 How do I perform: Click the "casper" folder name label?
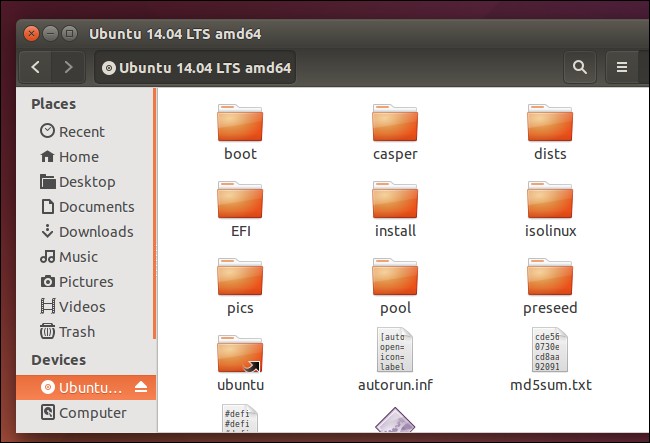pos(395,154)
